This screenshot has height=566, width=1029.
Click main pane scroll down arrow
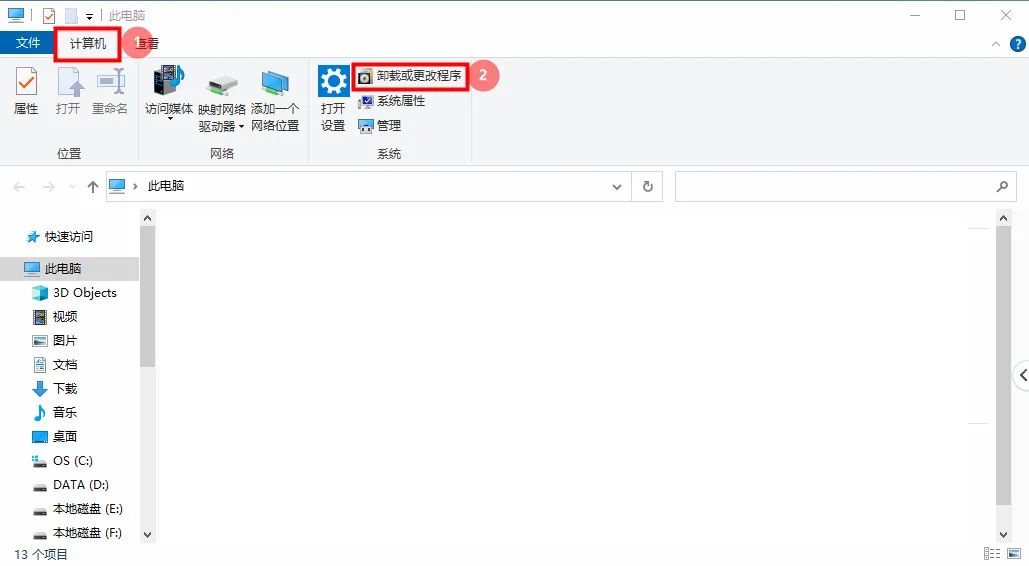coord(1003,535)
